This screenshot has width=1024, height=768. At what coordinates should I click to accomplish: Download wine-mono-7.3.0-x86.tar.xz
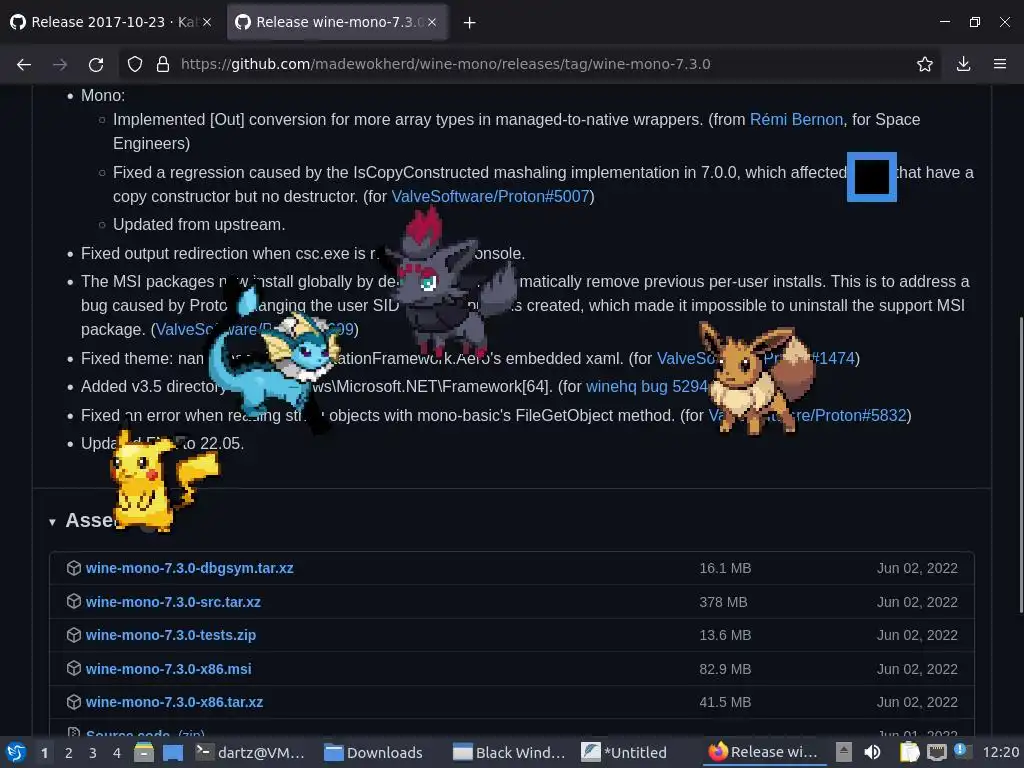tap(174, 702)
